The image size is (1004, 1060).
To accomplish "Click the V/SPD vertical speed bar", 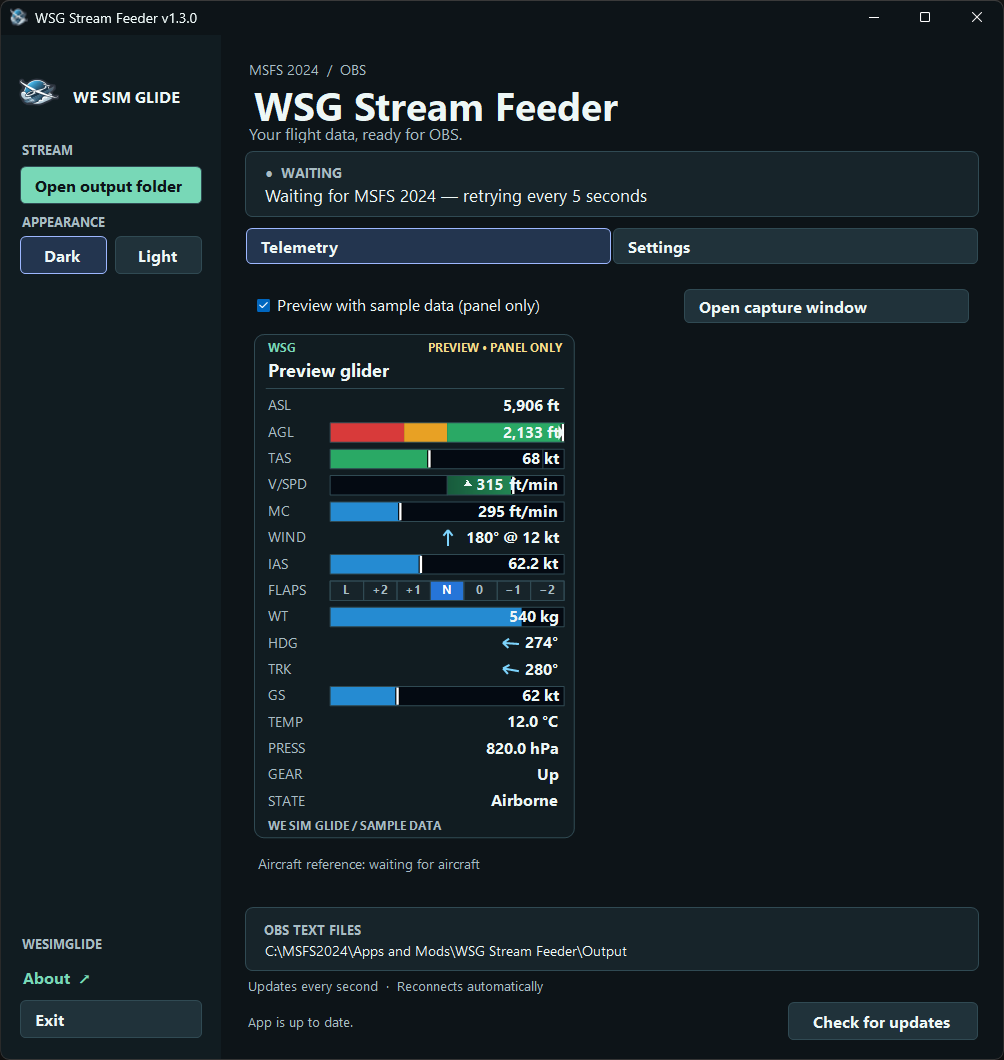I will tap(447, 485).
